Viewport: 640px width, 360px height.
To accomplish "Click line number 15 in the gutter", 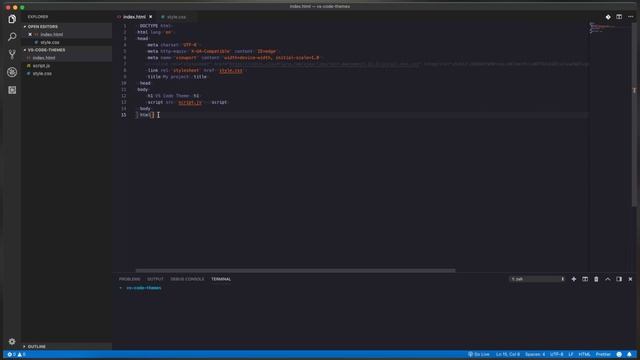I will [x=123, y=115].
